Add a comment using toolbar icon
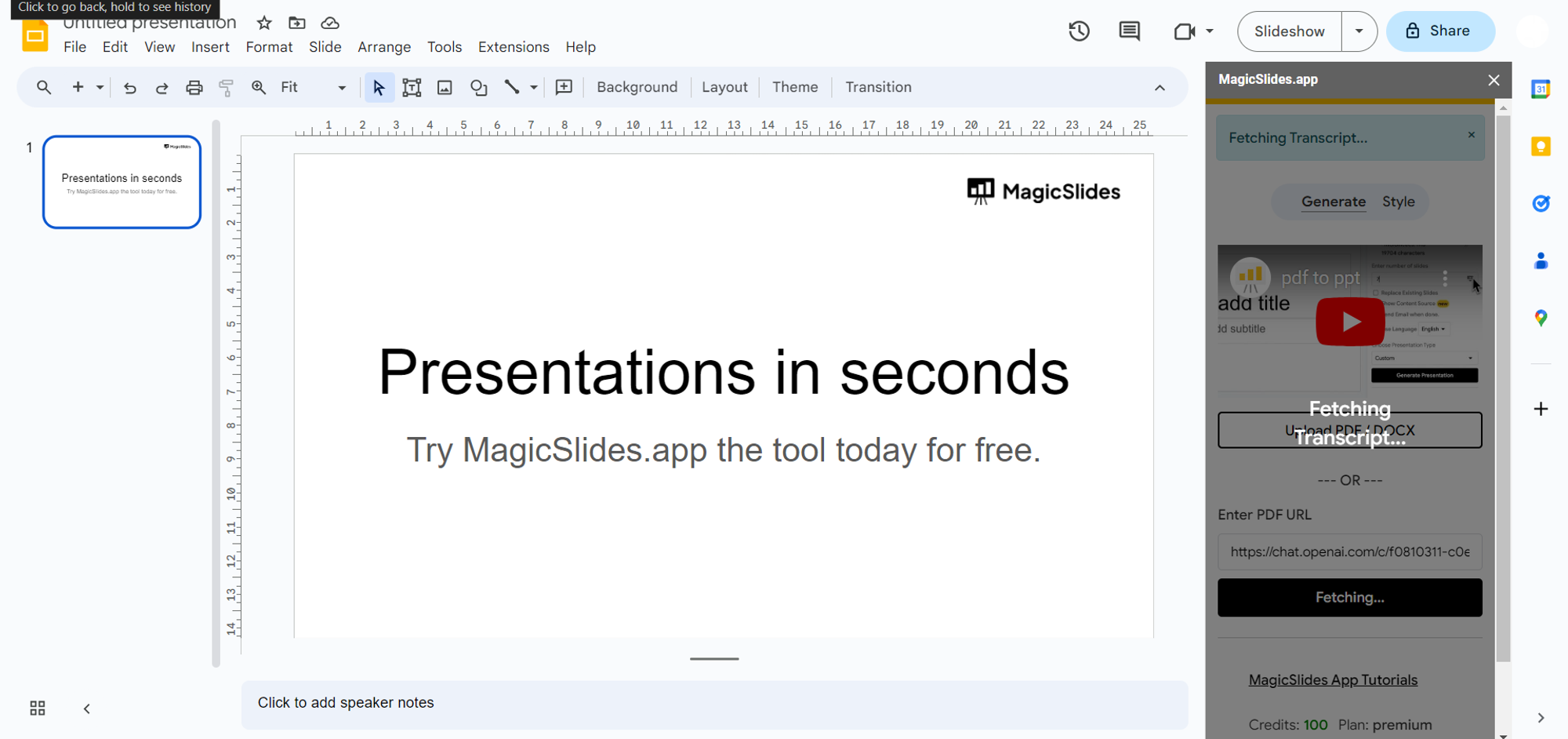This screenshot has height=739, width=1568. coord(564,87)
